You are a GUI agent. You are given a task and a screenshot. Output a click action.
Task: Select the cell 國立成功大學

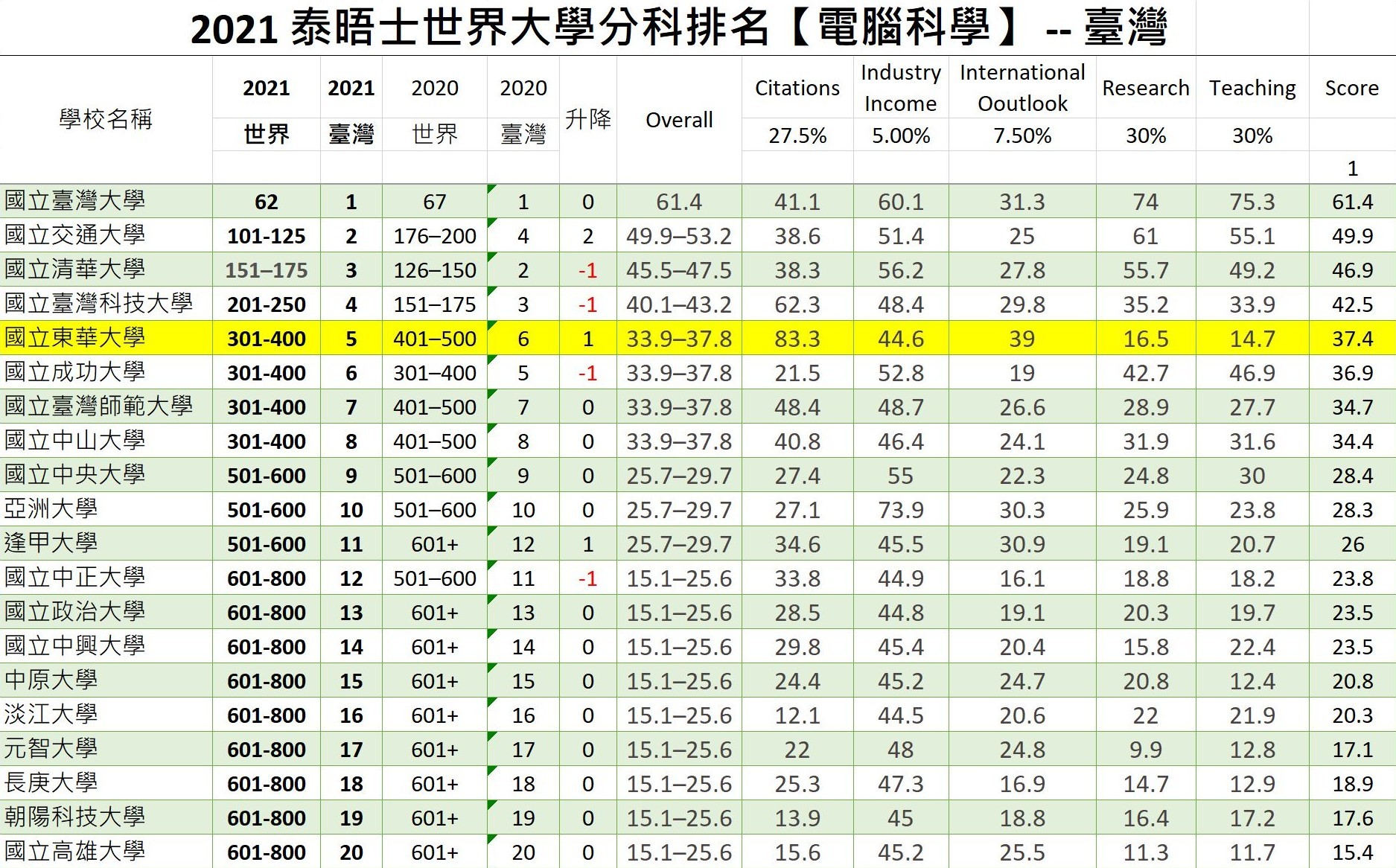106,372
